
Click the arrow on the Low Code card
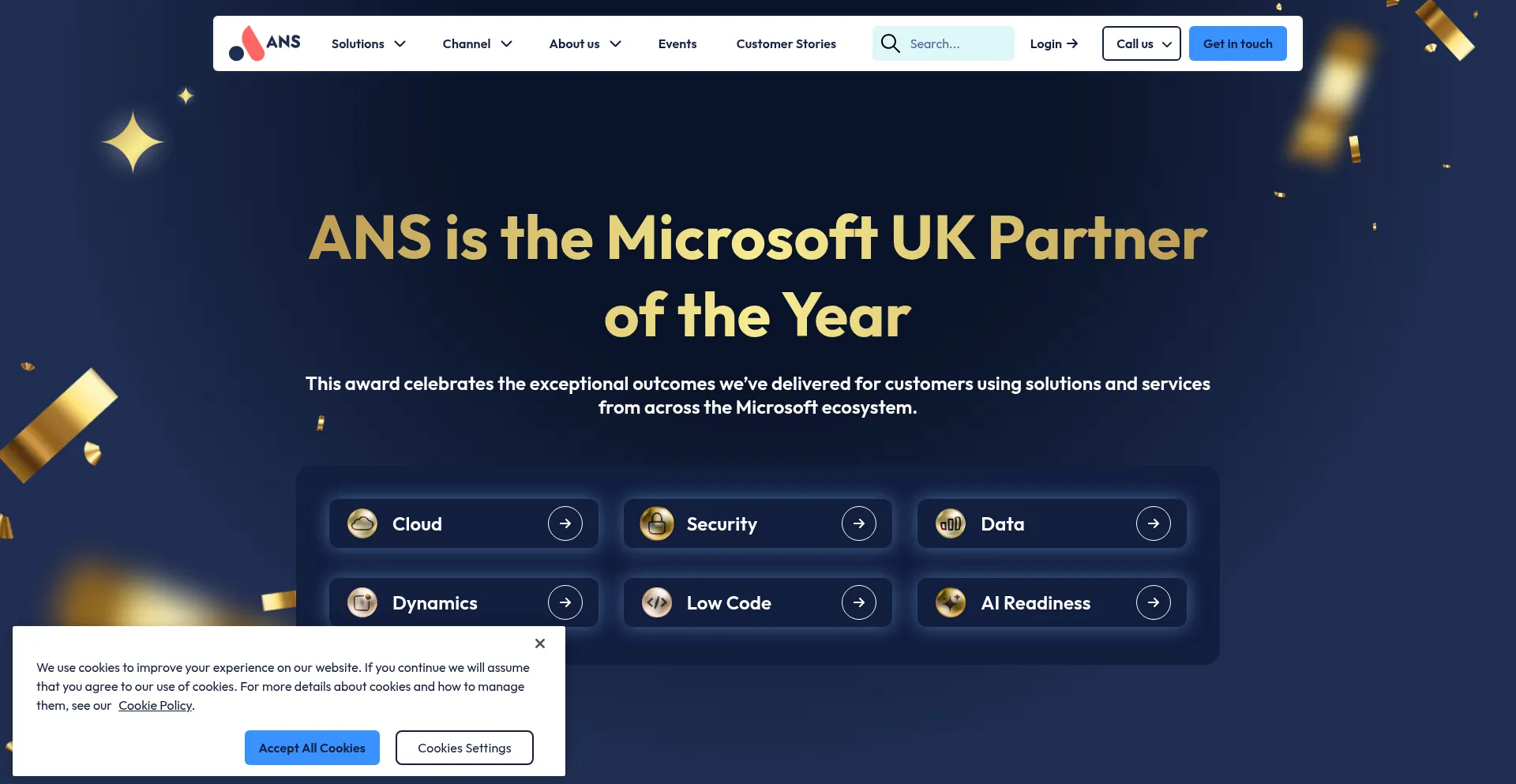point(859,602)
